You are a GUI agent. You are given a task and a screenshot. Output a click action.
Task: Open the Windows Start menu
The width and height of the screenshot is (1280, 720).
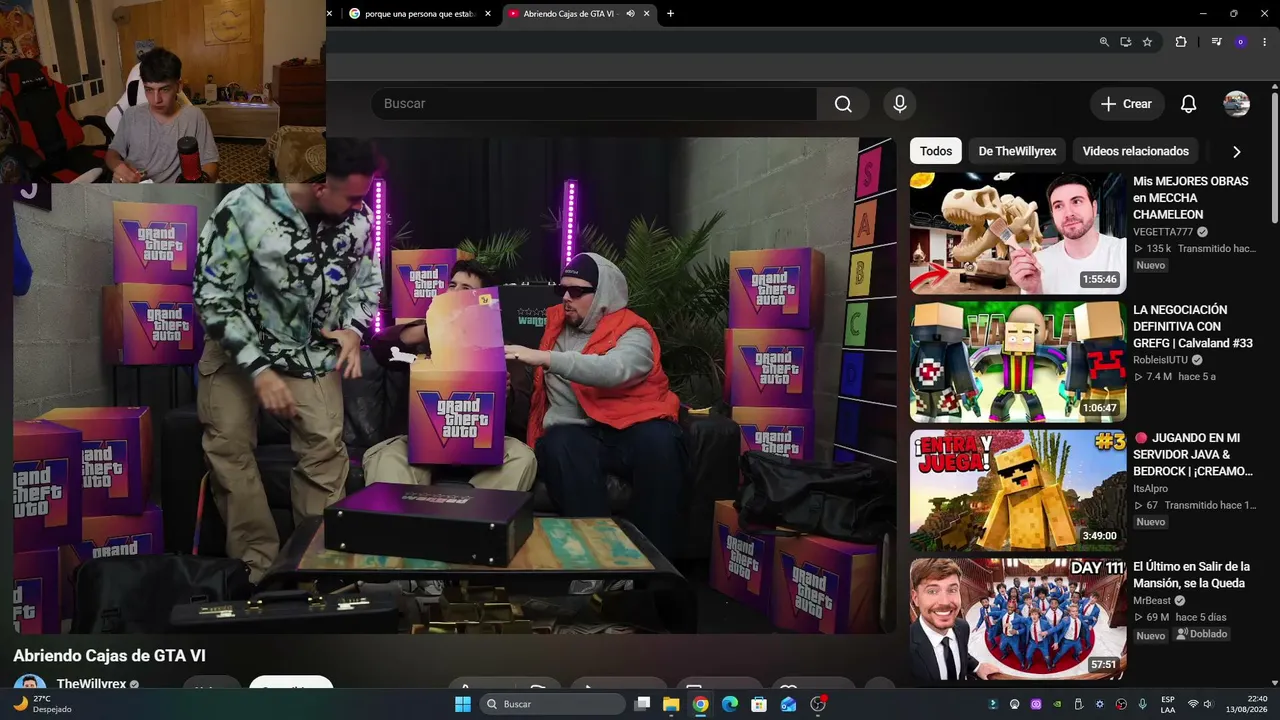point(463,704)
